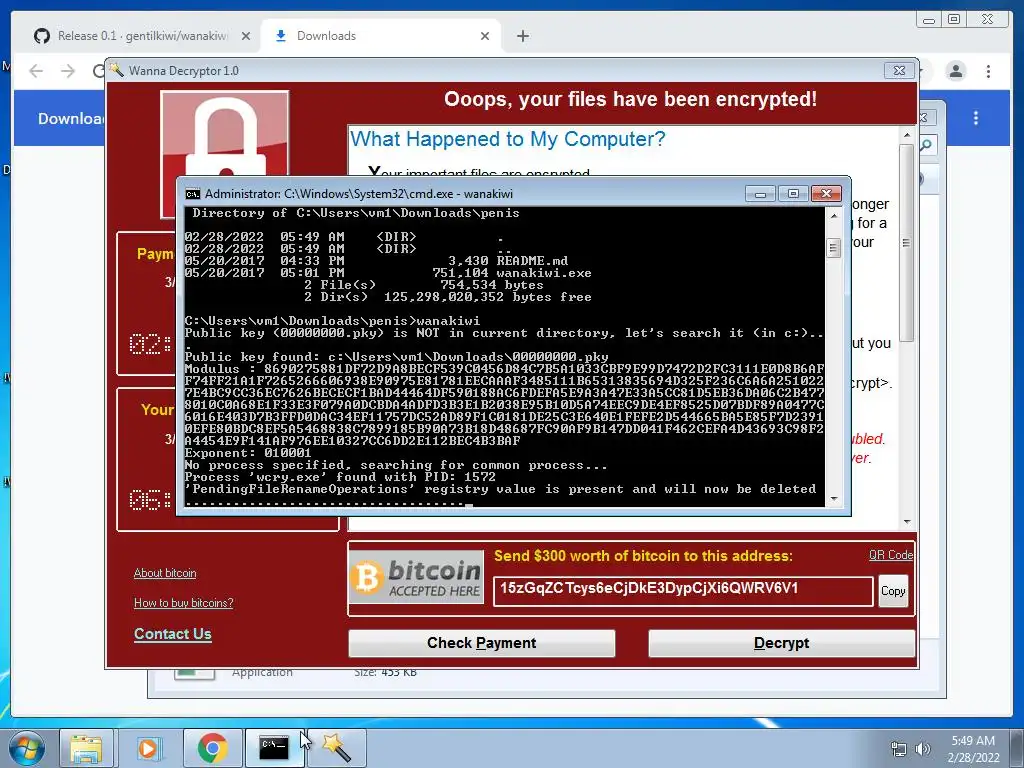
Task: Click the network tray icon
Action: [899, 749]
